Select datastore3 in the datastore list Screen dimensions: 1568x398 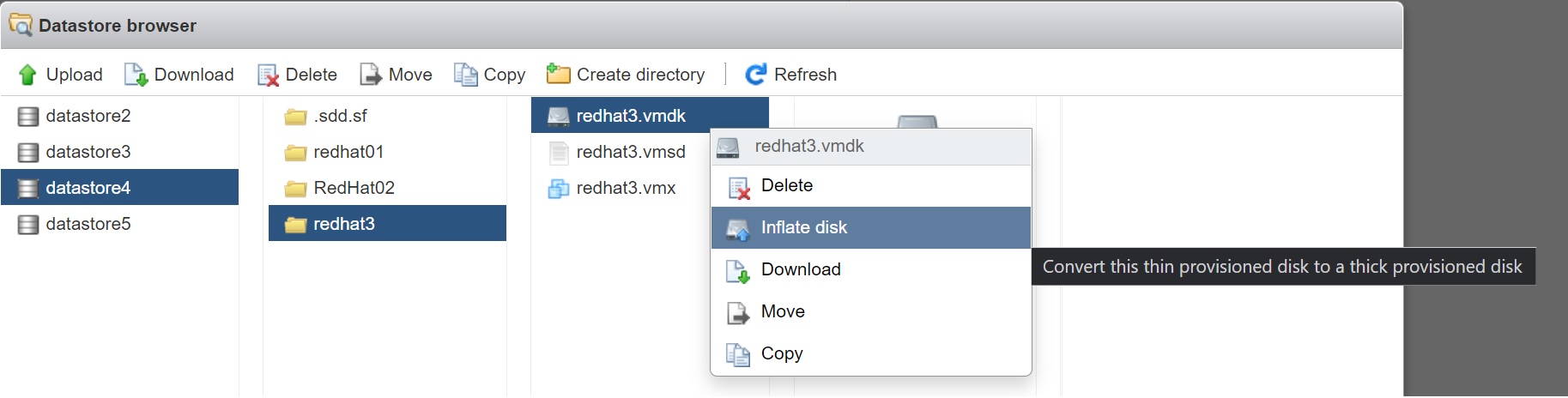[x=88, y=152]
